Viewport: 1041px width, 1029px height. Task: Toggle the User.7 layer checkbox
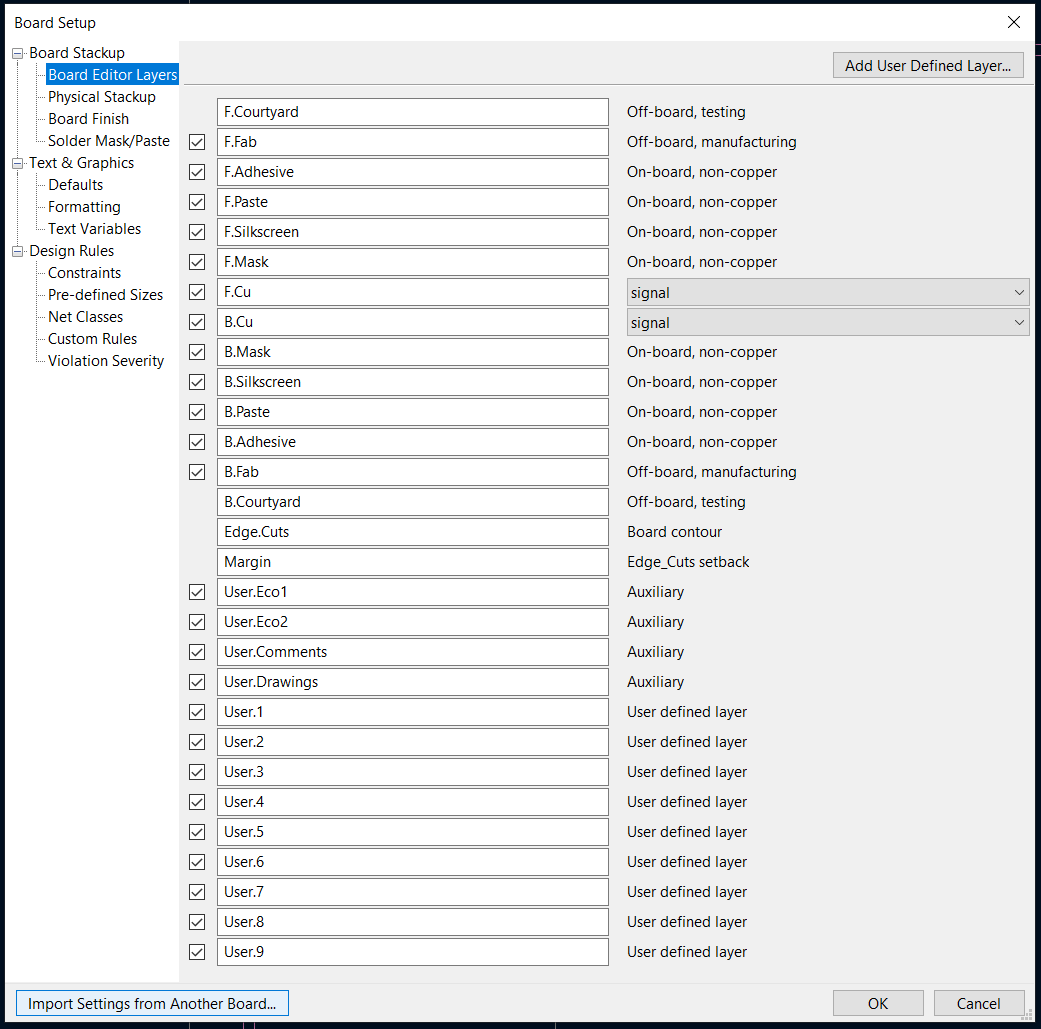pos(197,892)
